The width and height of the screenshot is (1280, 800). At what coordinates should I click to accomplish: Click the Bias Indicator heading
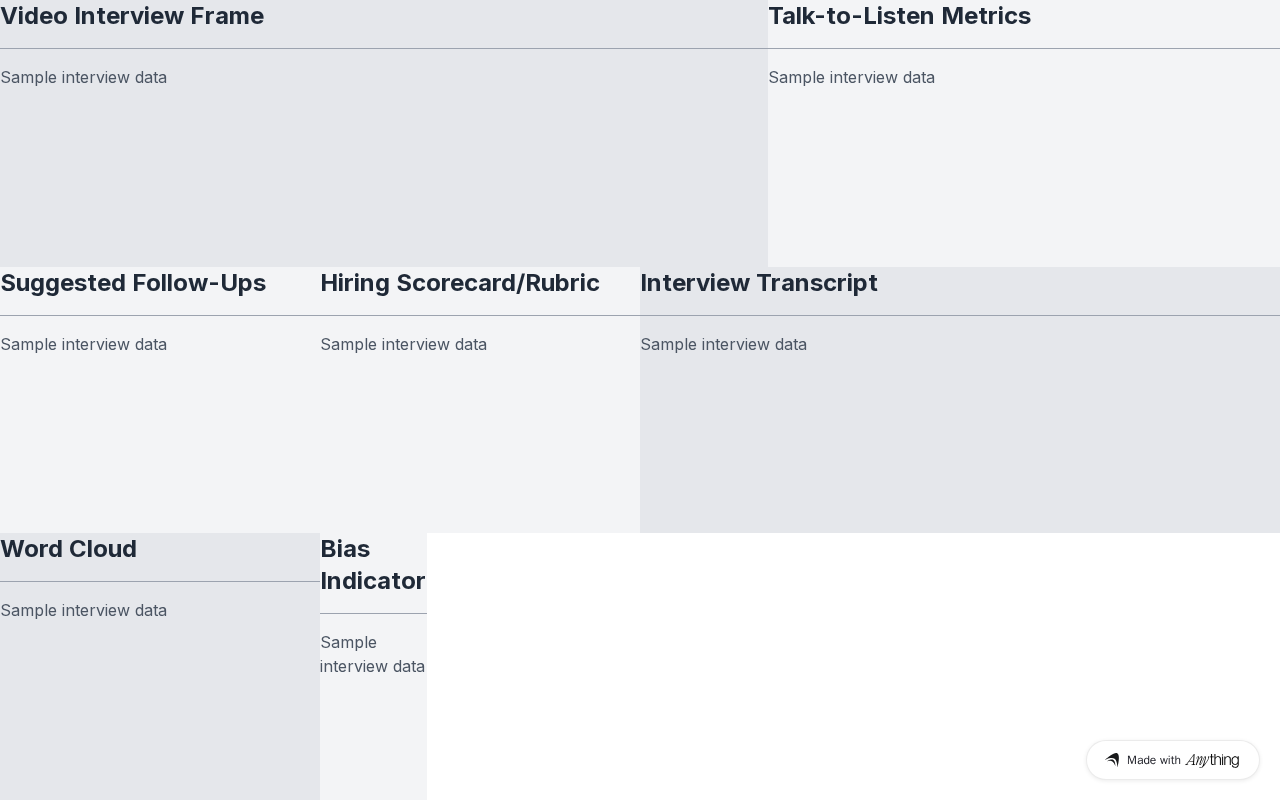(x=373, y=565)
